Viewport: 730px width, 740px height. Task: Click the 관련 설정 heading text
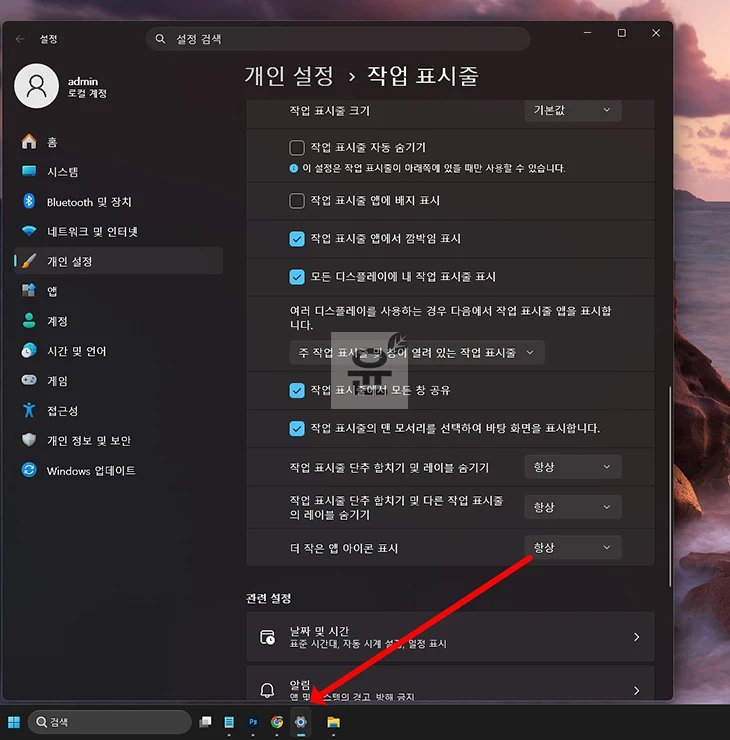click(x=269, y=598)
